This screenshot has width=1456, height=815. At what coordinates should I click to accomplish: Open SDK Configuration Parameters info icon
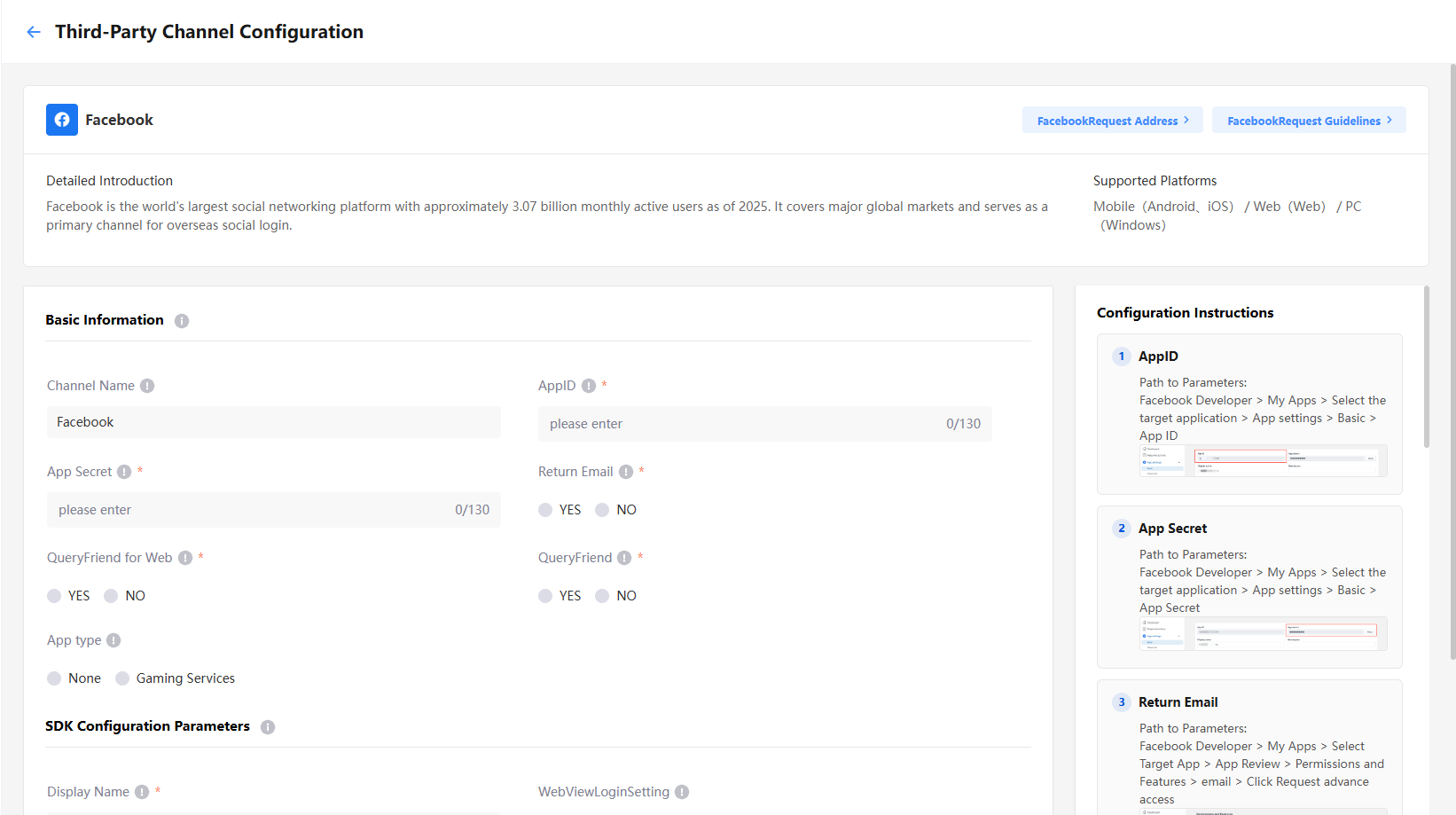tap(268, 727)
